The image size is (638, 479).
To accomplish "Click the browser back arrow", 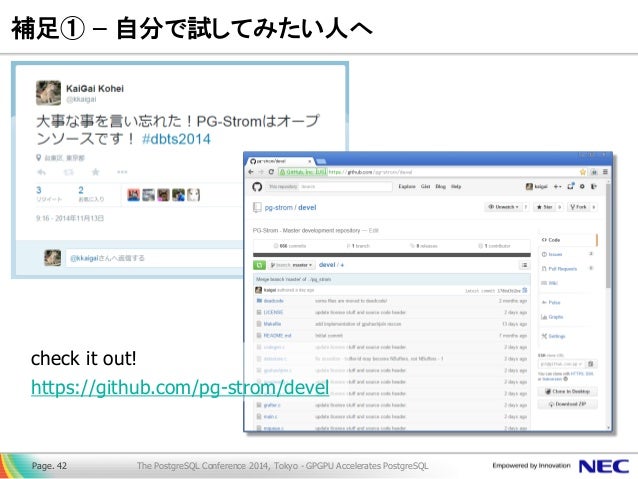I will pyautogui.click(x=251, y=172).
